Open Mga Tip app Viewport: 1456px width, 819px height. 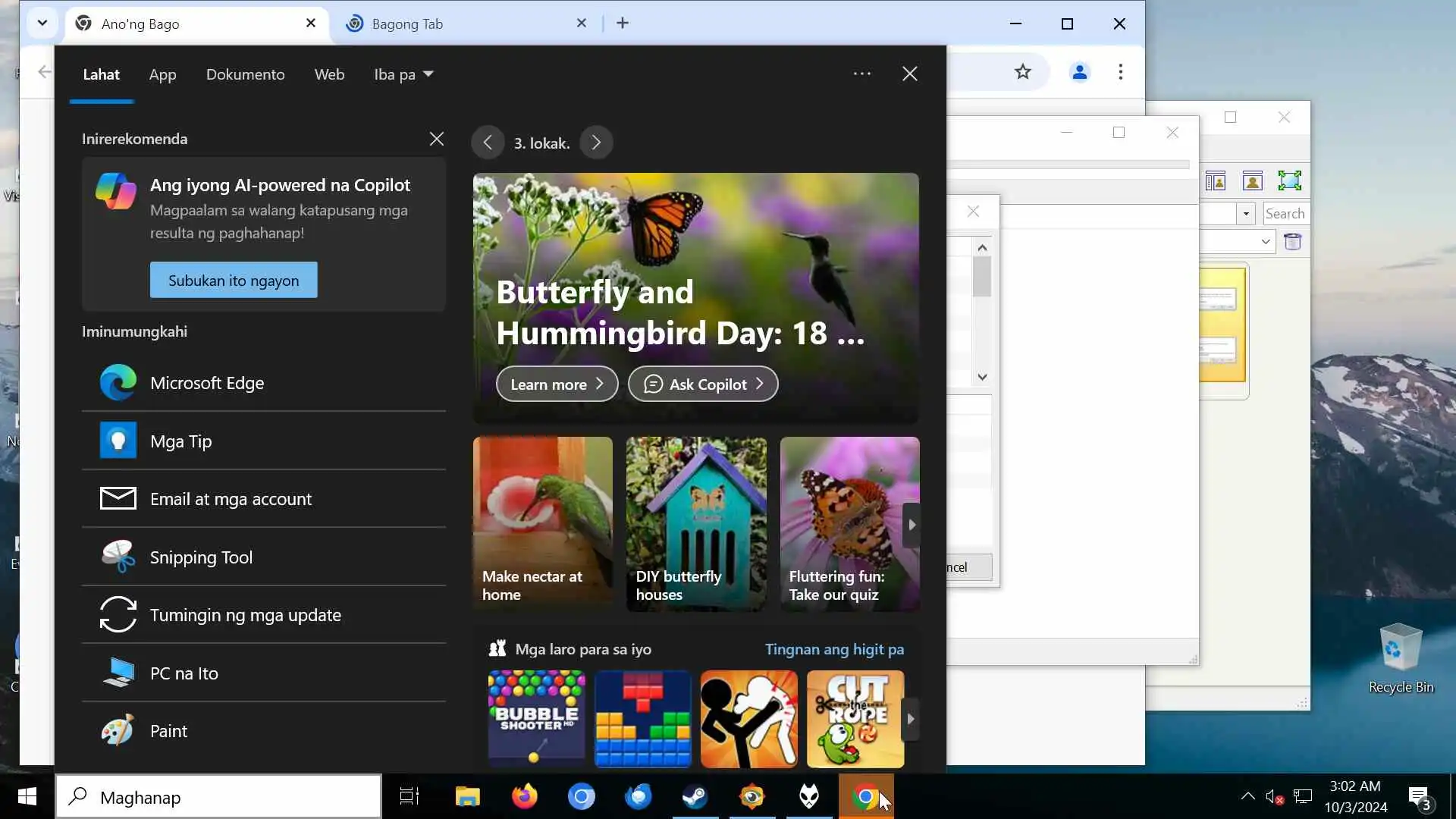(x=180, y=441)
